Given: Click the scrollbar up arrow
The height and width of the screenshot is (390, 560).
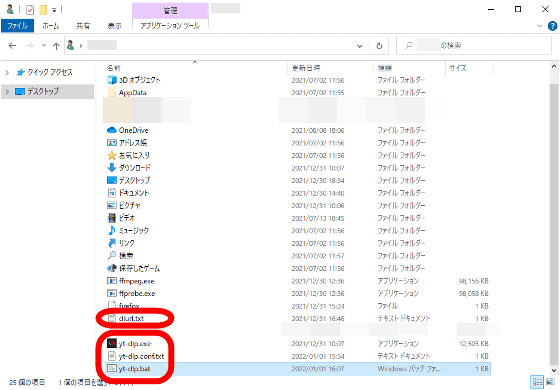Looking at the screenshot, I should coord(554,66).
